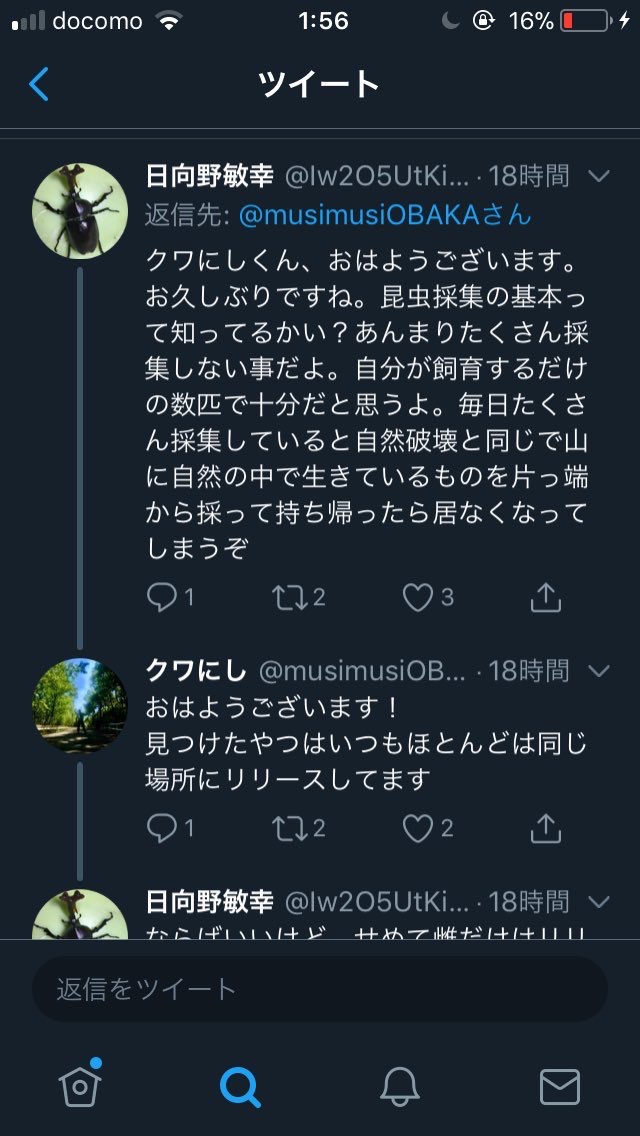The width and height of the screenshot is (640, 1136).
Task: Open the Search tab
Action: [x=240, y=1085]
